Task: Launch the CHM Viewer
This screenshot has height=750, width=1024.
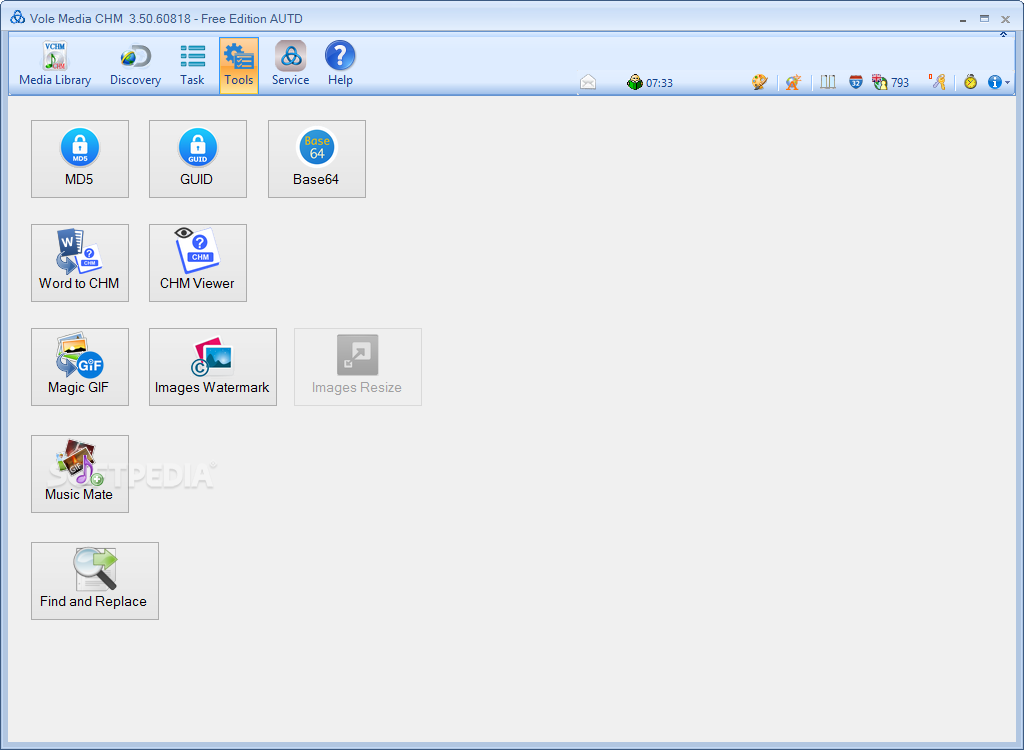Action: [x=198, y=263]
